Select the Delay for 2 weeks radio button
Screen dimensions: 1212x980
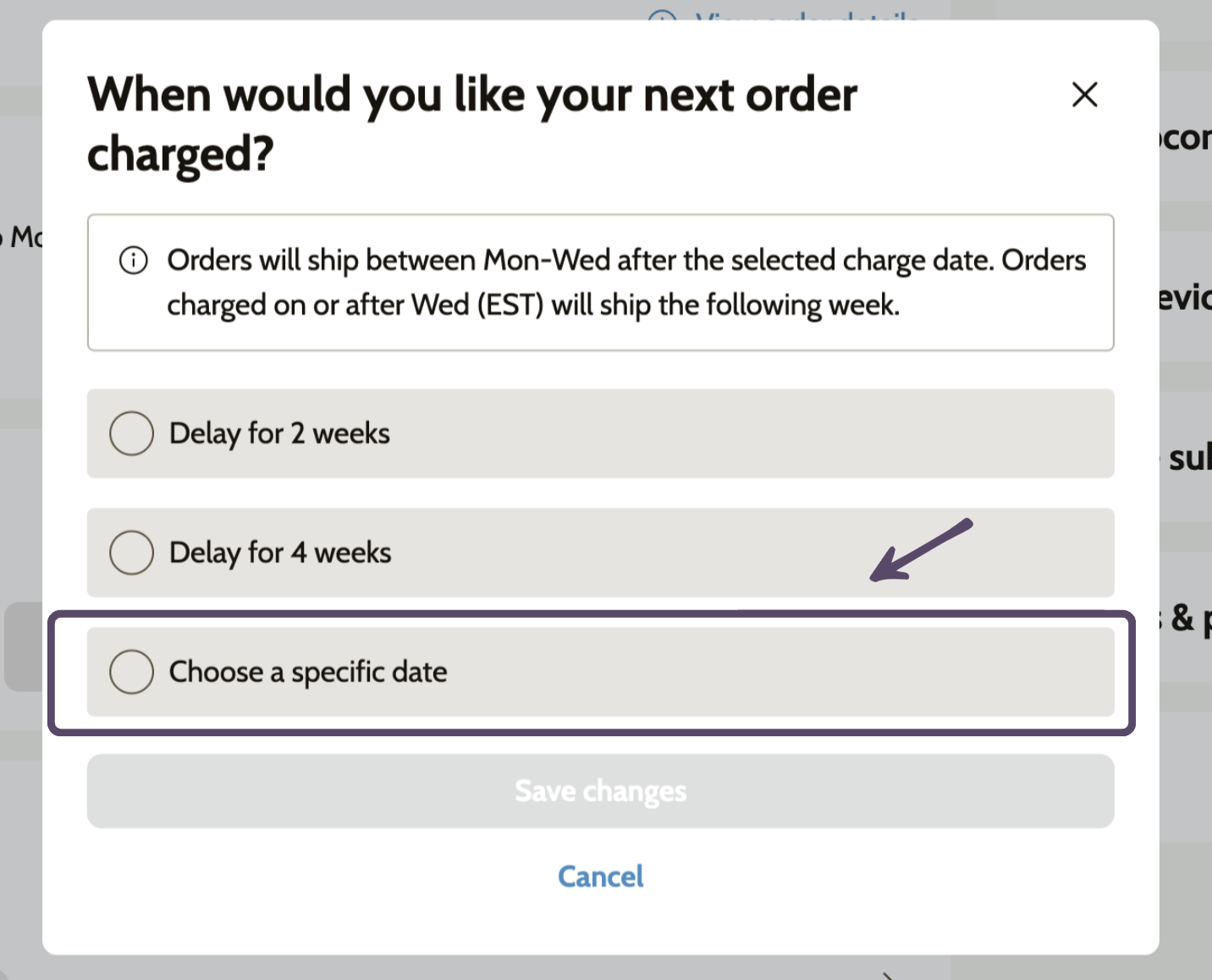click(x=131, y=433)
